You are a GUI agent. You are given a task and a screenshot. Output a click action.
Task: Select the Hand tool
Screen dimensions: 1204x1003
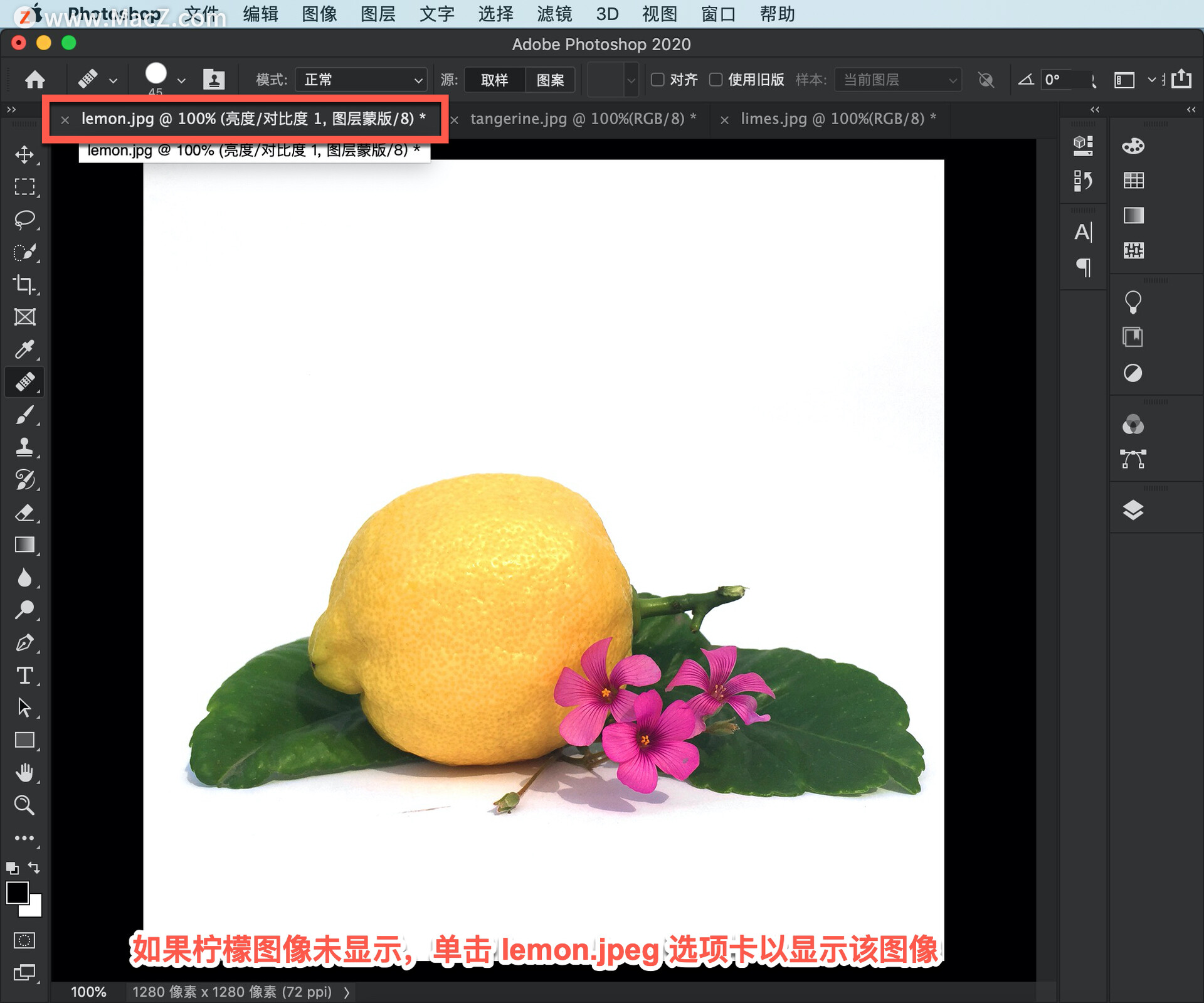pyautogui.click(x=24, y=773)
